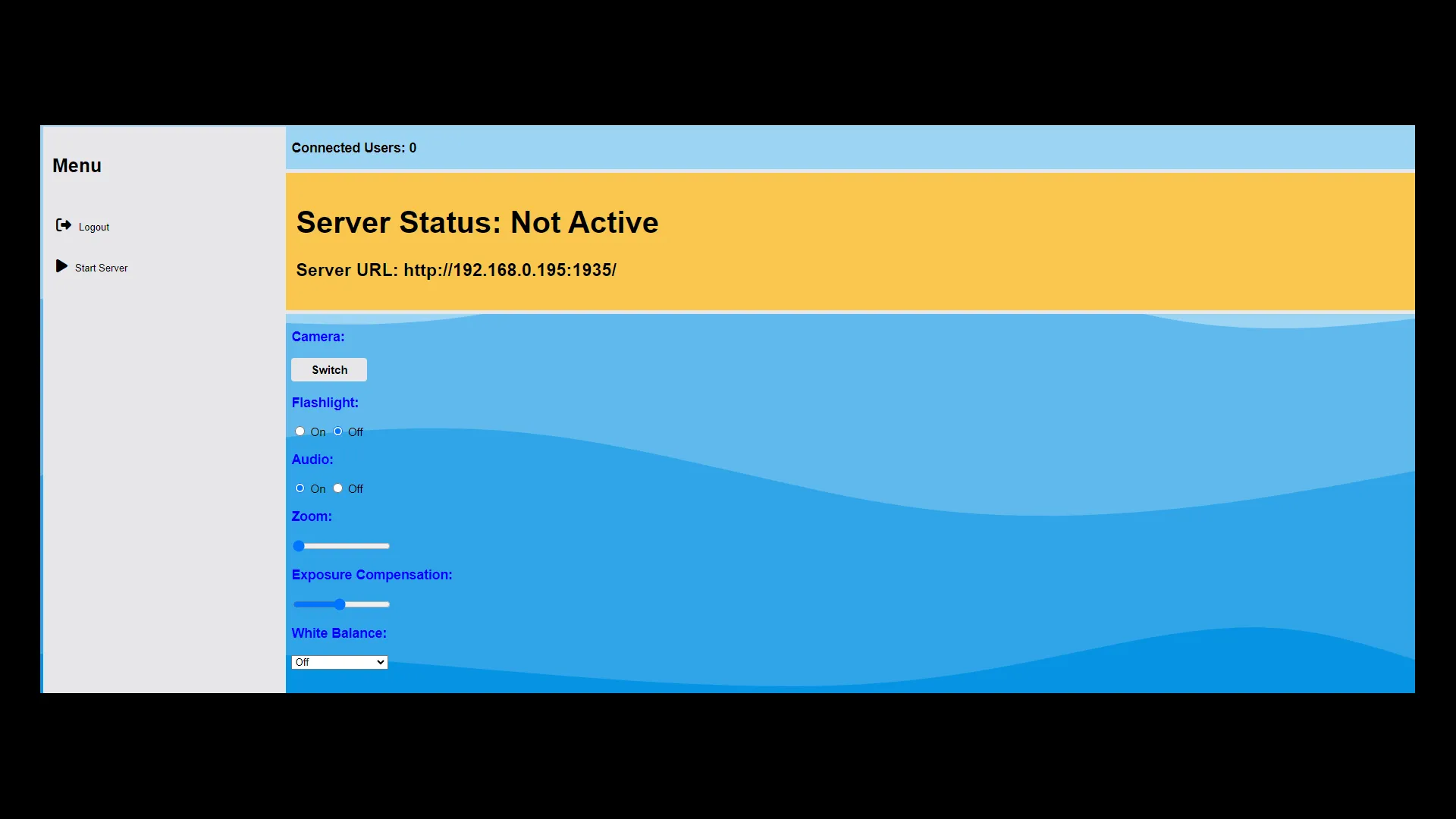Click the Zoom slider handle

[x=299, y=546]
